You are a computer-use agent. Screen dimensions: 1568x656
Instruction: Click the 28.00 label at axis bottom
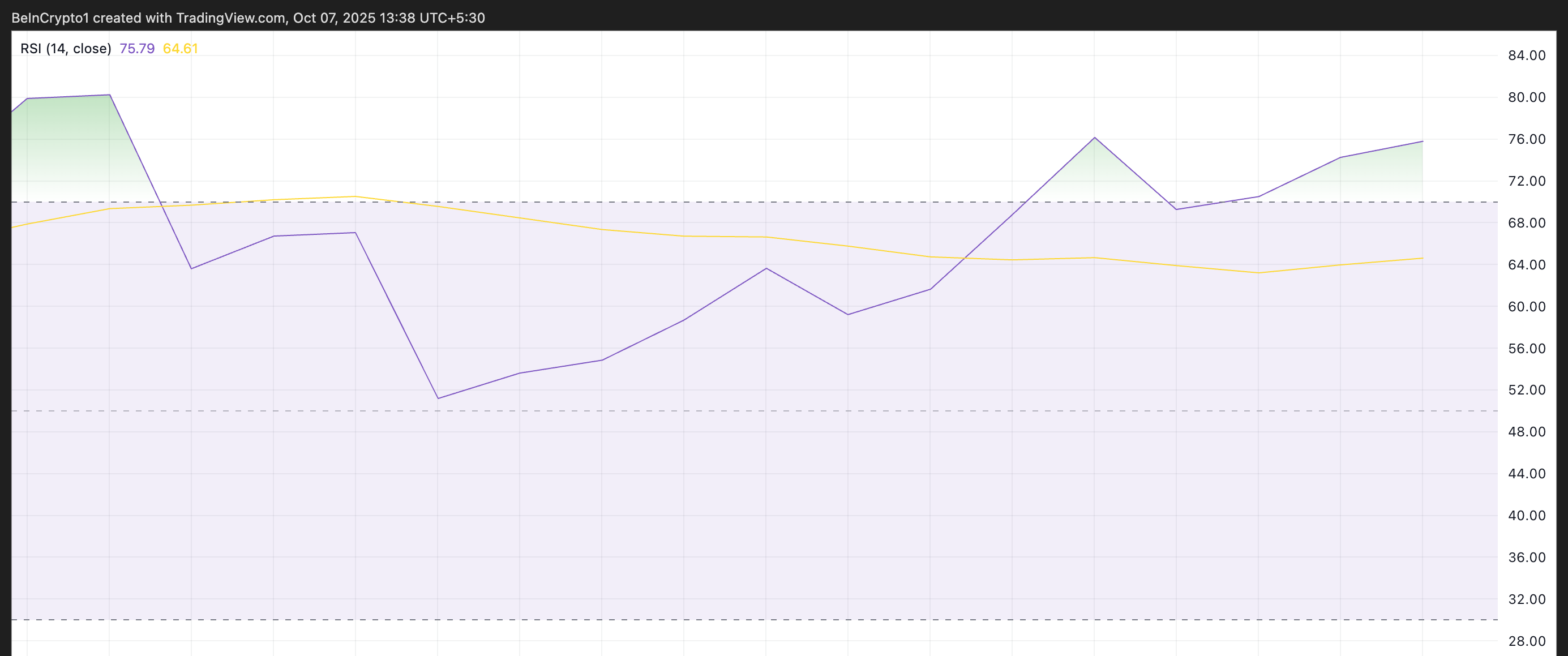[1527, 641]
